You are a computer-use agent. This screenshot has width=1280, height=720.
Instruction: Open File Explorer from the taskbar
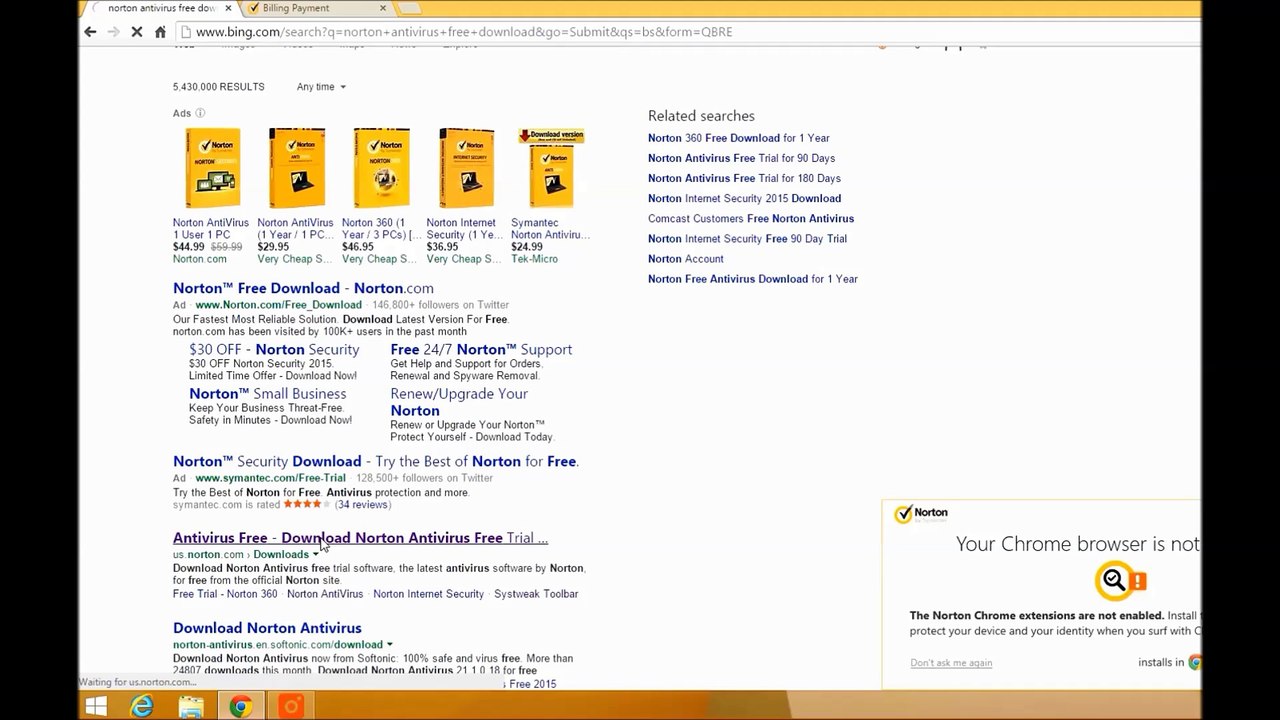pos(191,707)
